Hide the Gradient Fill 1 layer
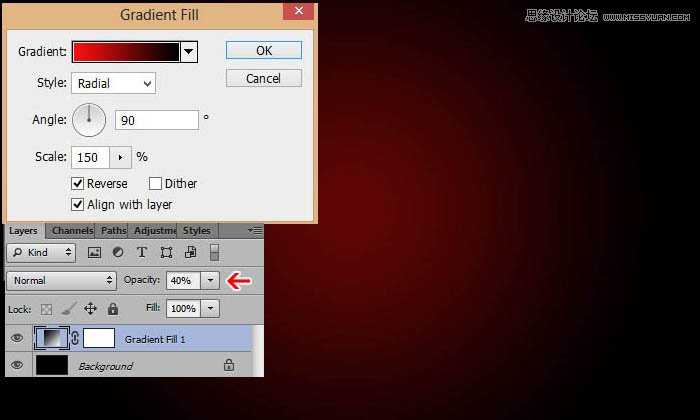This screenshot has height=420, width=700. [x=17, y=338]
